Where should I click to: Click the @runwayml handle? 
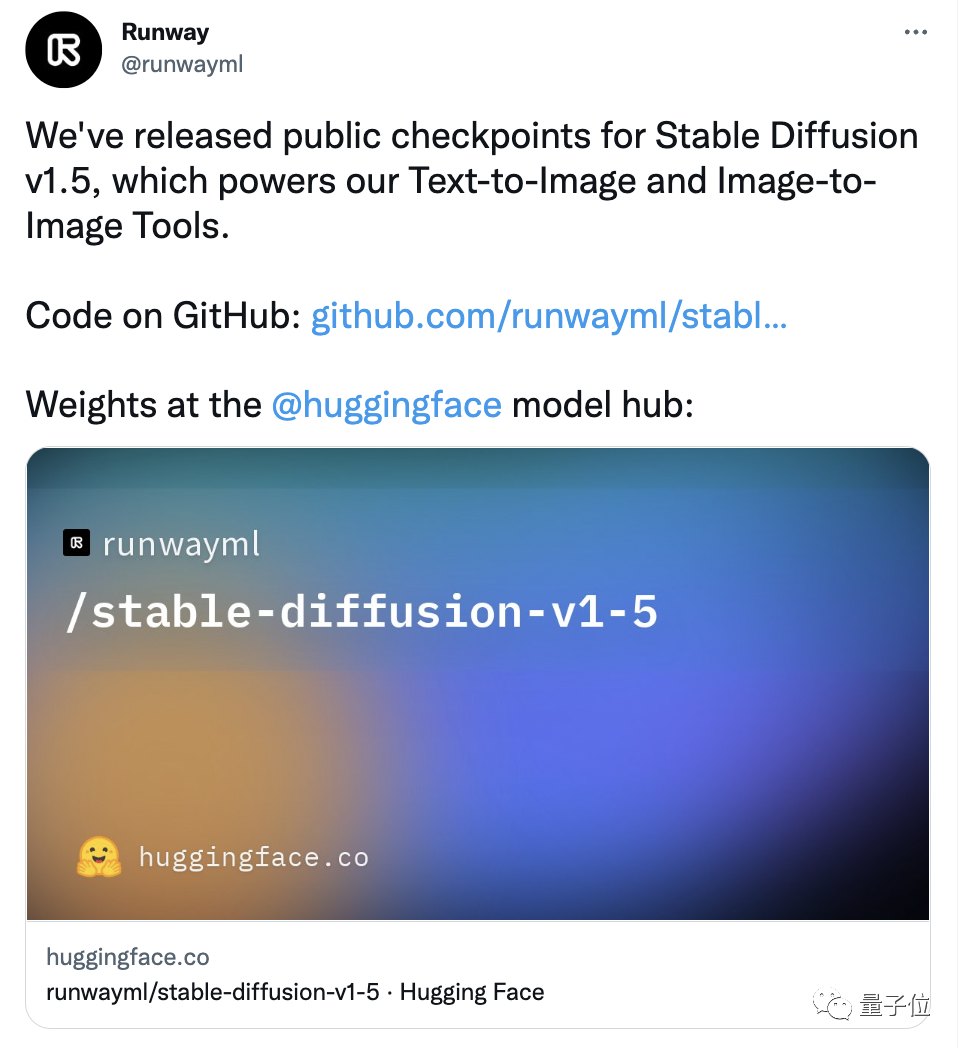(182, 64)
